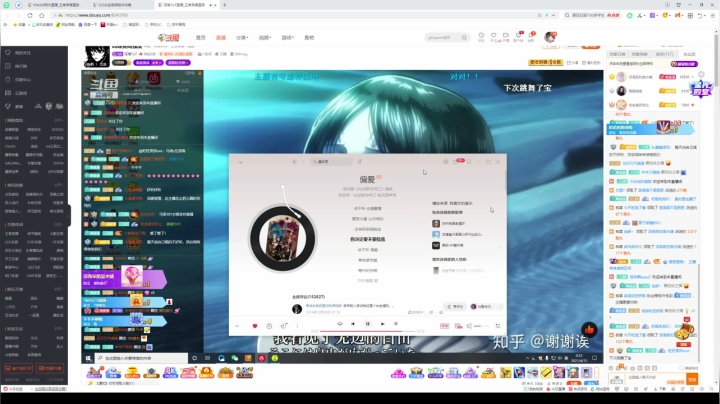The height and width of the screenshot is (404, 720).
Task: Open the 鱼吧 menu item
Action: click(309, 38)
